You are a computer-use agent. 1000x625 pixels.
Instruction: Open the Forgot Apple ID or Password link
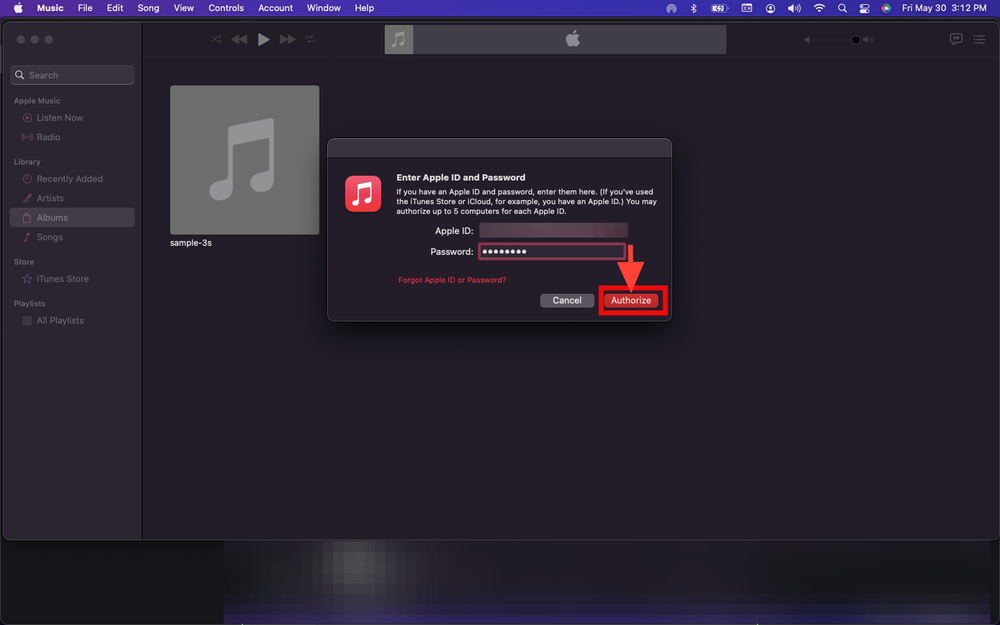point(451,280)
